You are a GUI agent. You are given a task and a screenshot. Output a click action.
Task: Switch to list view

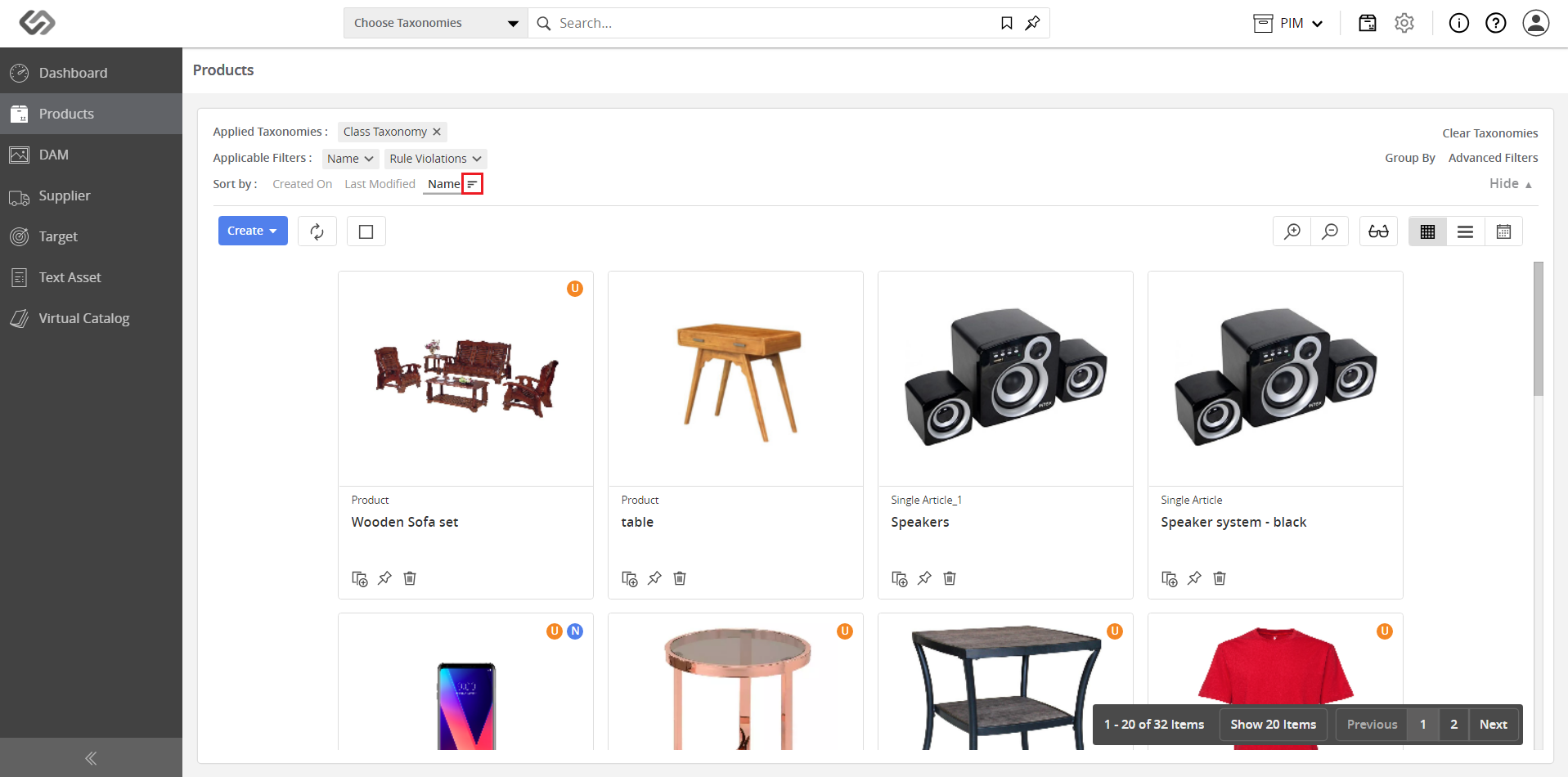point(1465,231)
